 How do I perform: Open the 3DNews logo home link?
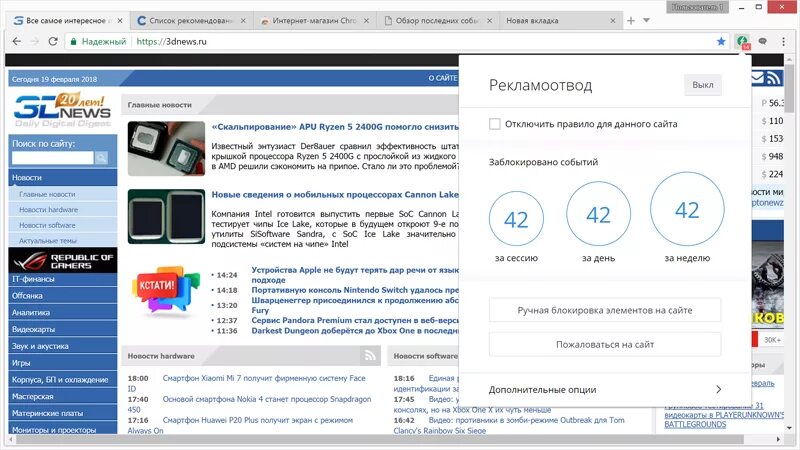(62, 110)
